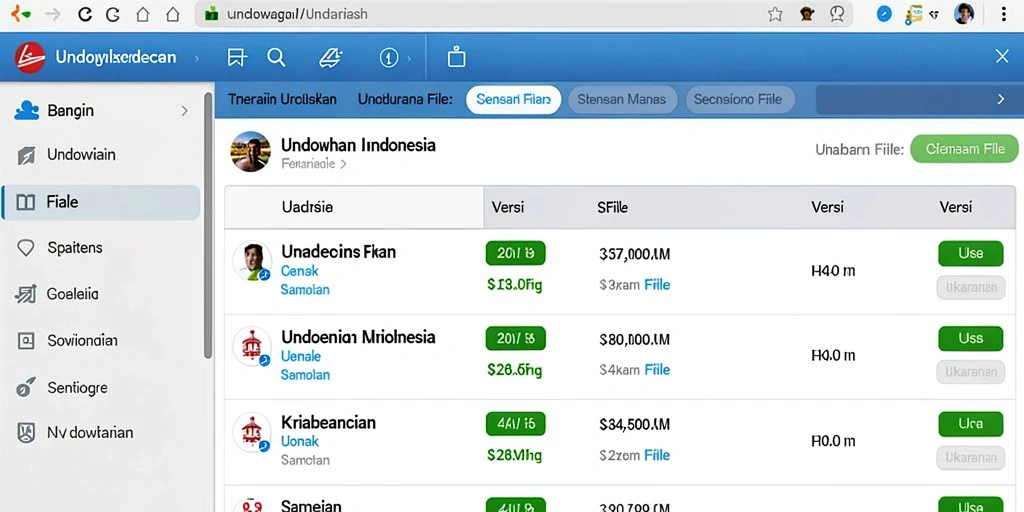Click the green Clemaam File button
Screen dimensions: 1024x512
coord(965,149)
